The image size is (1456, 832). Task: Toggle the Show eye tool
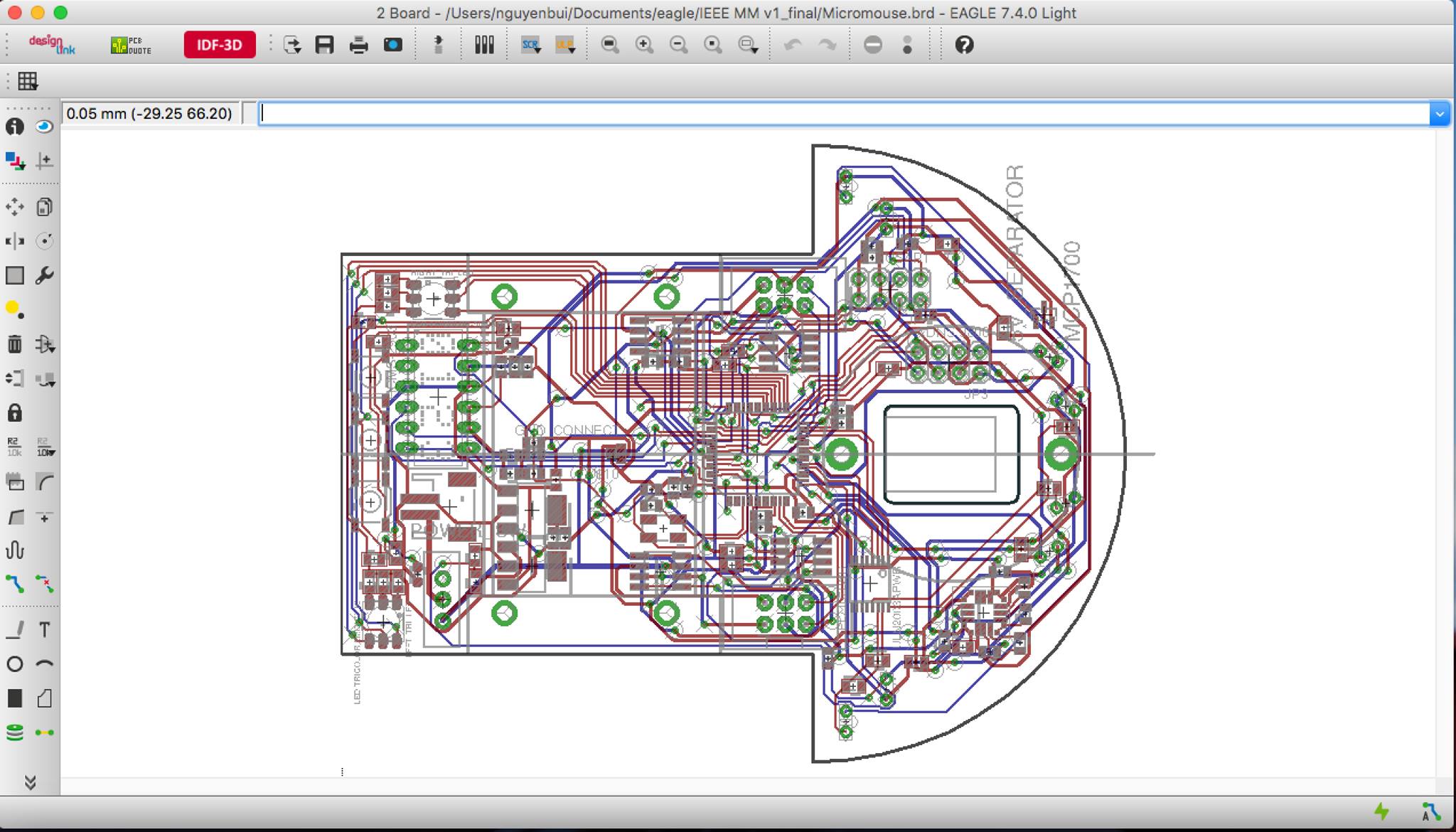click(x=44, y=127)
